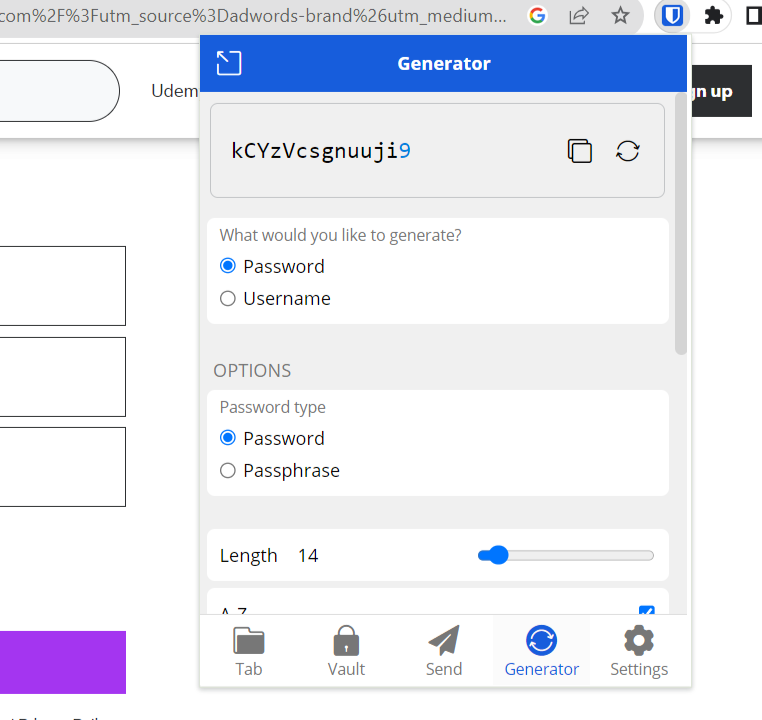Open the Vault tab
Image resolution: width=762 pixels, height=720 pixels.
tap(346, 651)
